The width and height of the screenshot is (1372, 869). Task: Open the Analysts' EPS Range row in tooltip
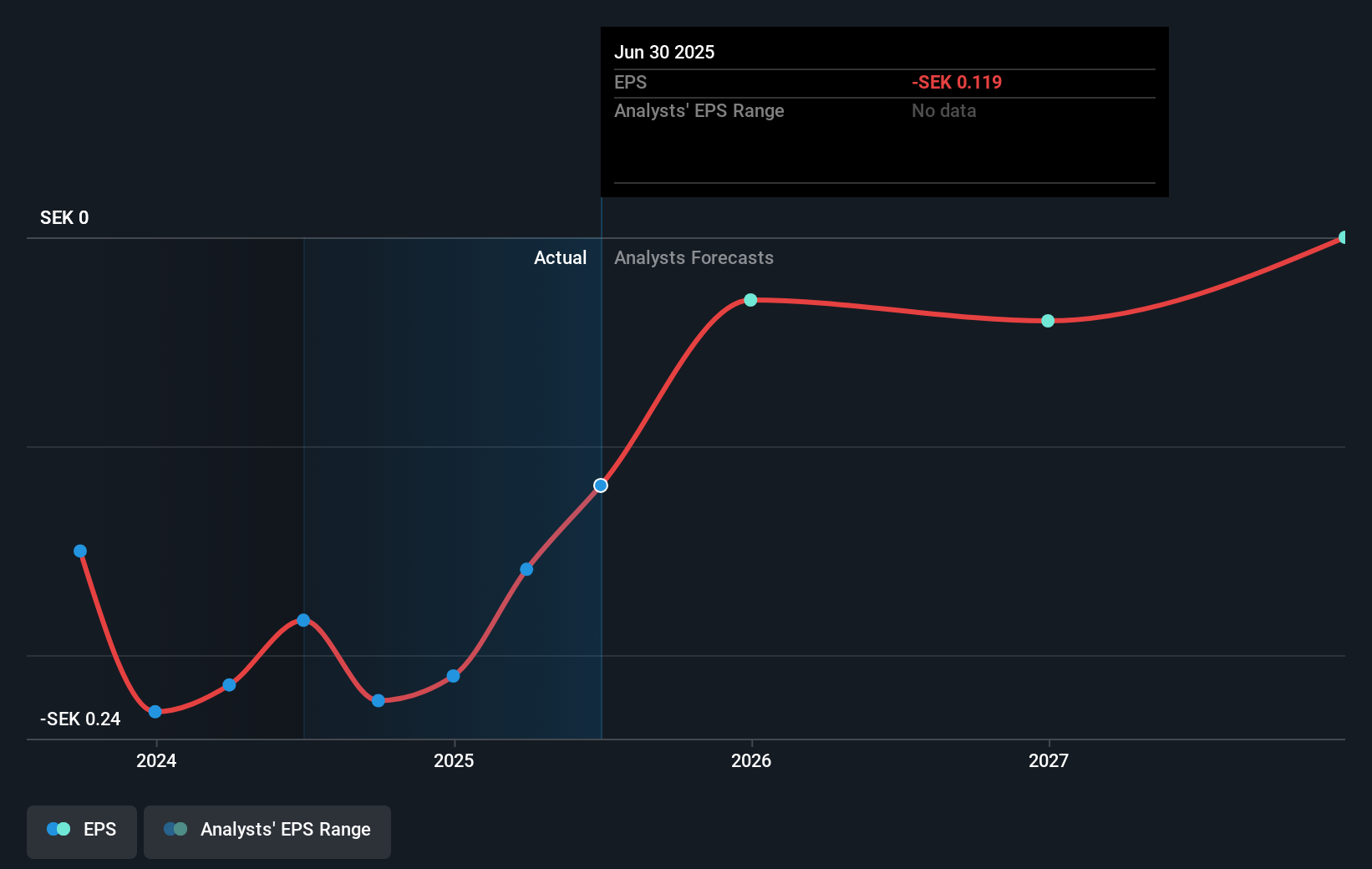tap(699, 110)
